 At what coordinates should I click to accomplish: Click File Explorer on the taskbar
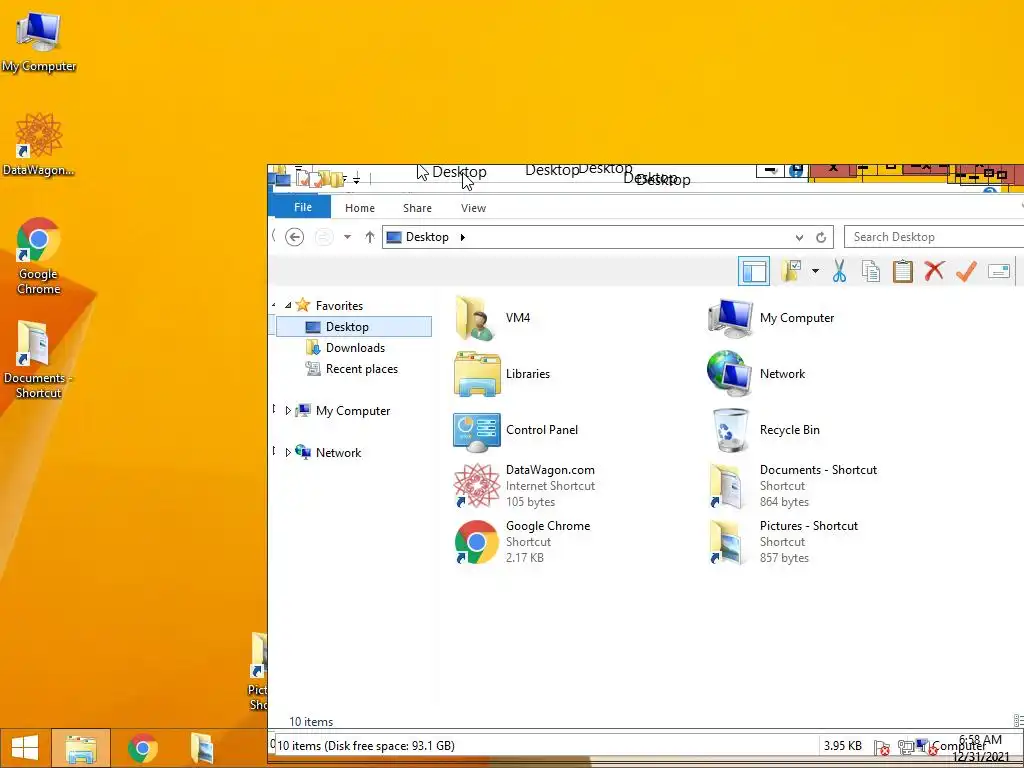(x=81, y=748)
